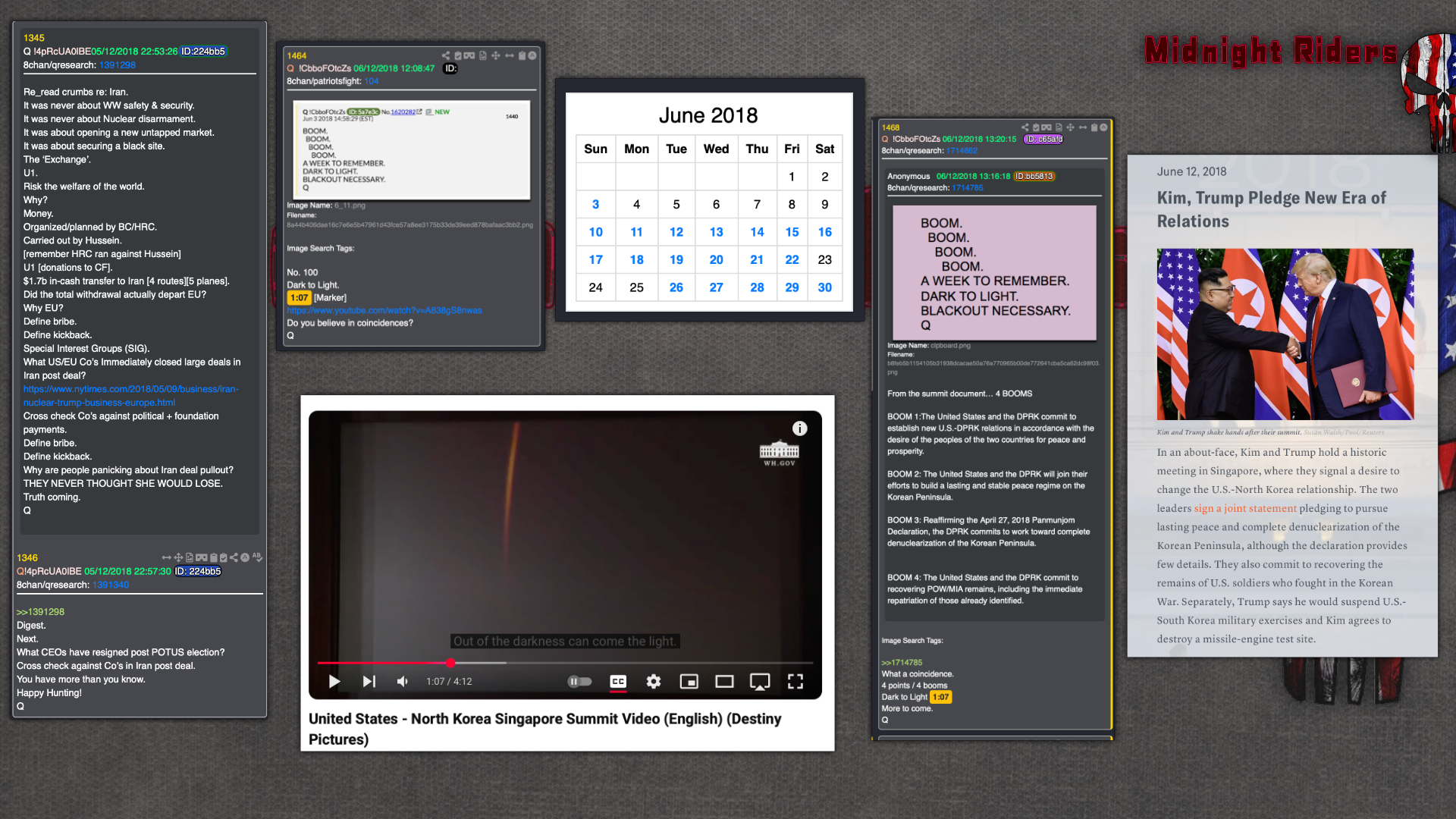Click the share icon on post 1346
The height and width of the screenshot is (819, 1456).
click(x=234, y=557)
